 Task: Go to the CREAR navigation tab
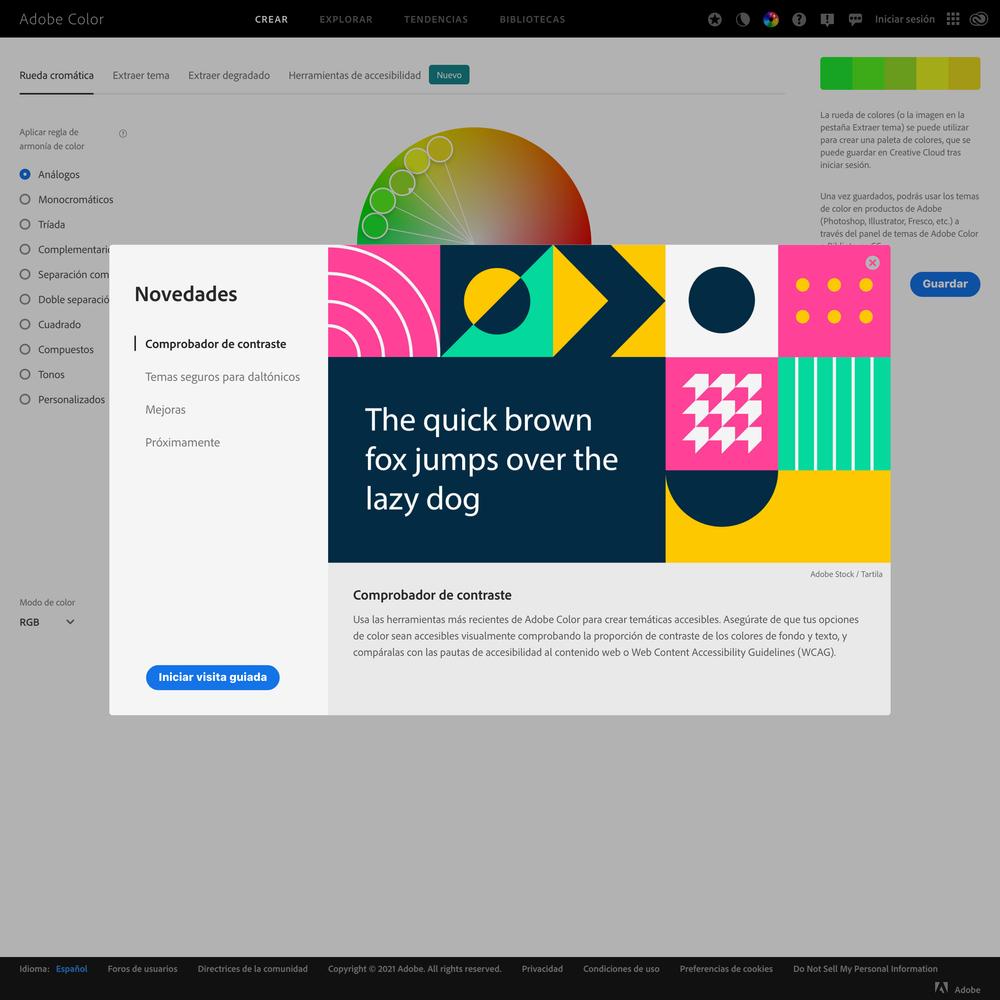(272, 19)
